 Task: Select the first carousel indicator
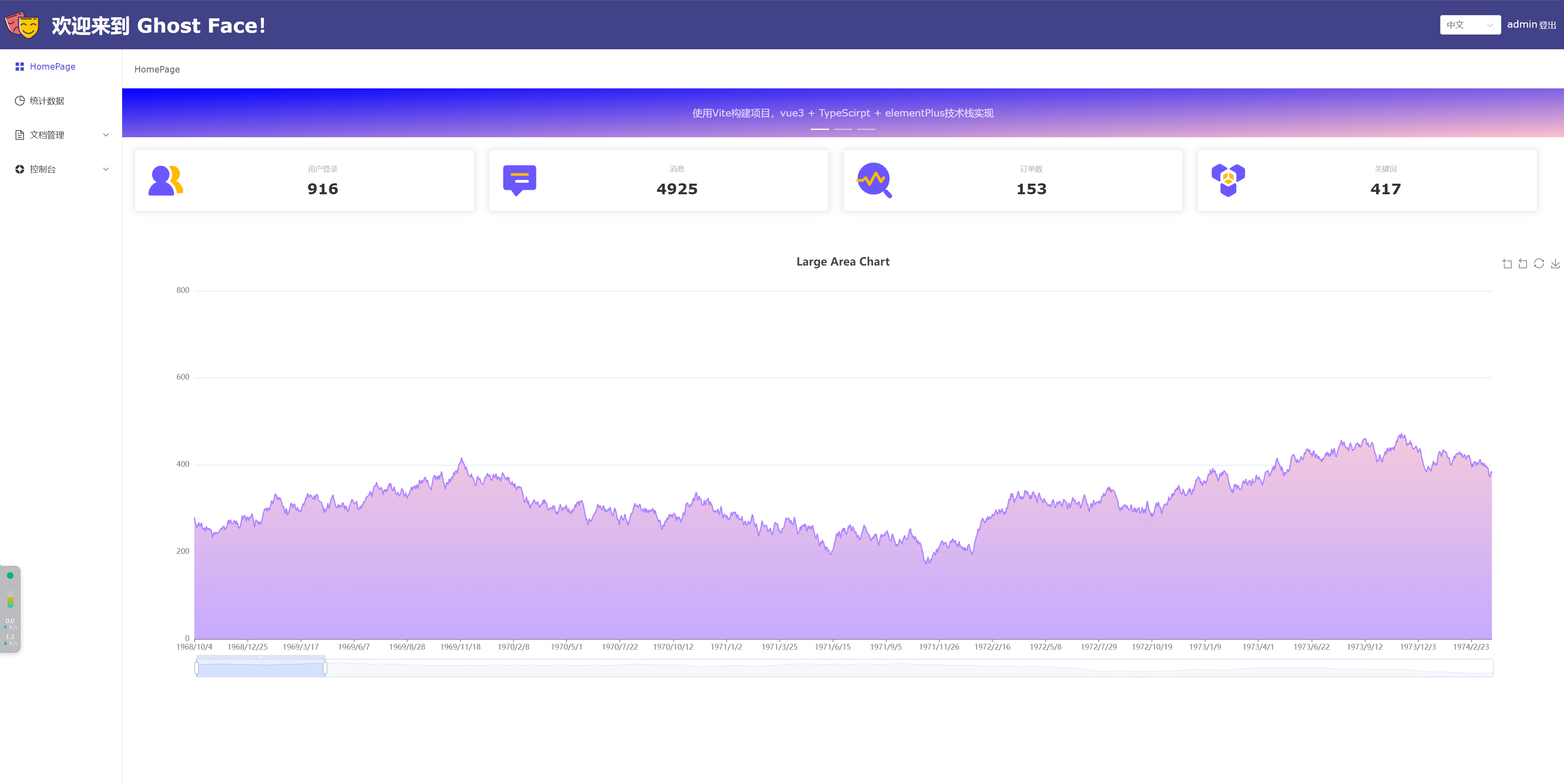819,130
